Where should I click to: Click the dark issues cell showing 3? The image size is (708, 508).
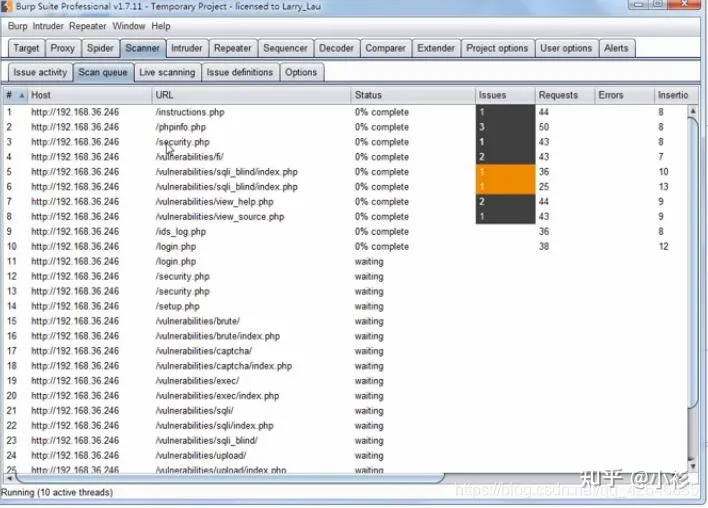(x=505, y=127)
